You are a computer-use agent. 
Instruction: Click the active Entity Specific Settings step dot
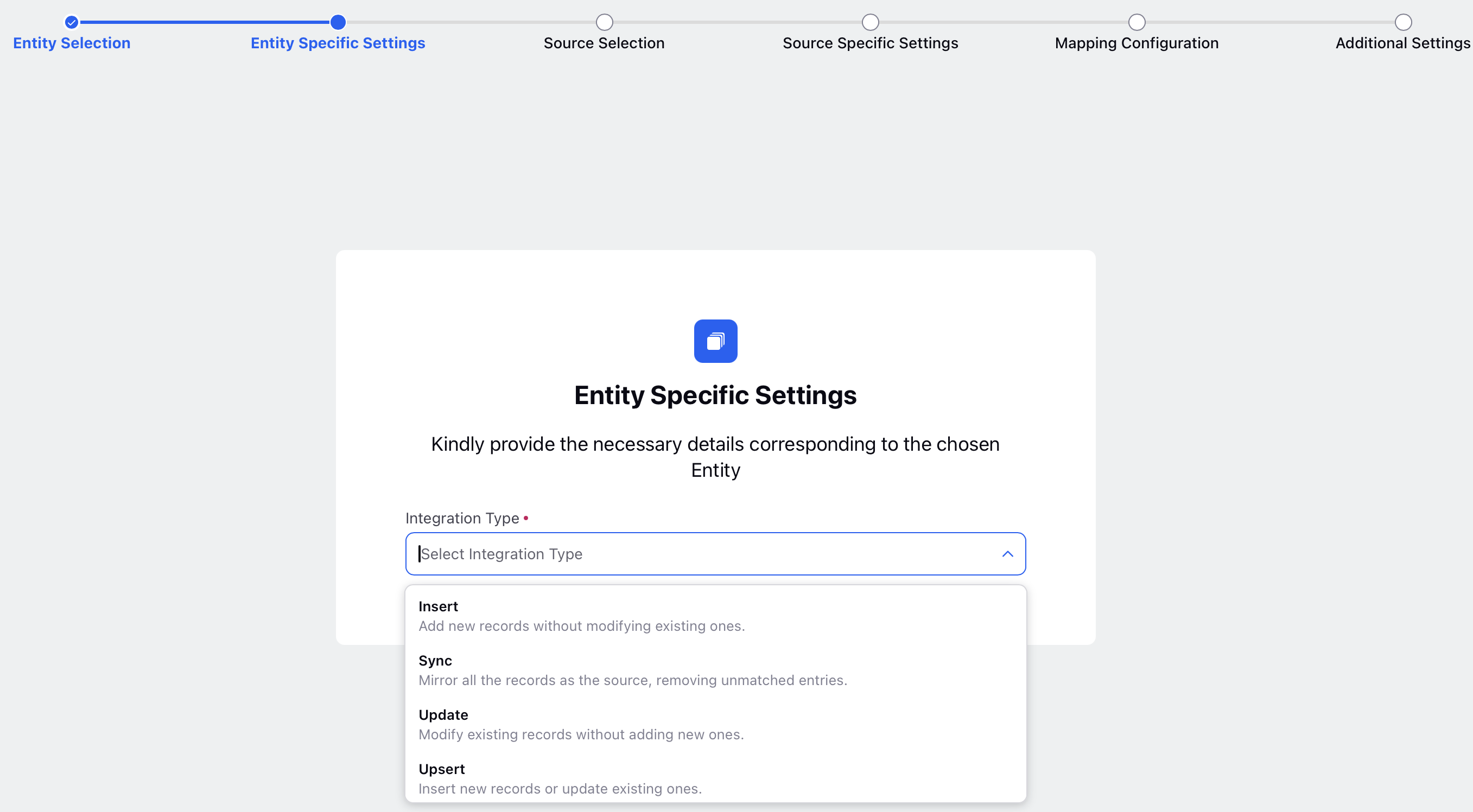[x=338, y=22]
